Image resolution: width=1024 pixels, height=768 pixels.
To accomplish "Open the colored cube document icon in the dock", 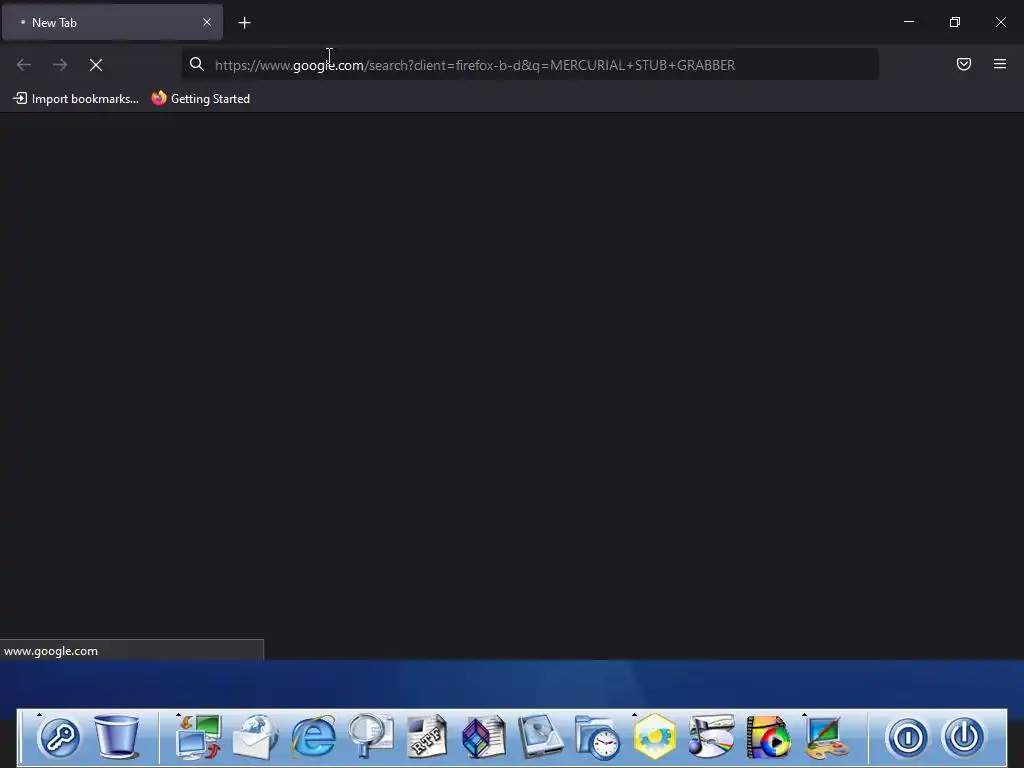I will (484, 737).
